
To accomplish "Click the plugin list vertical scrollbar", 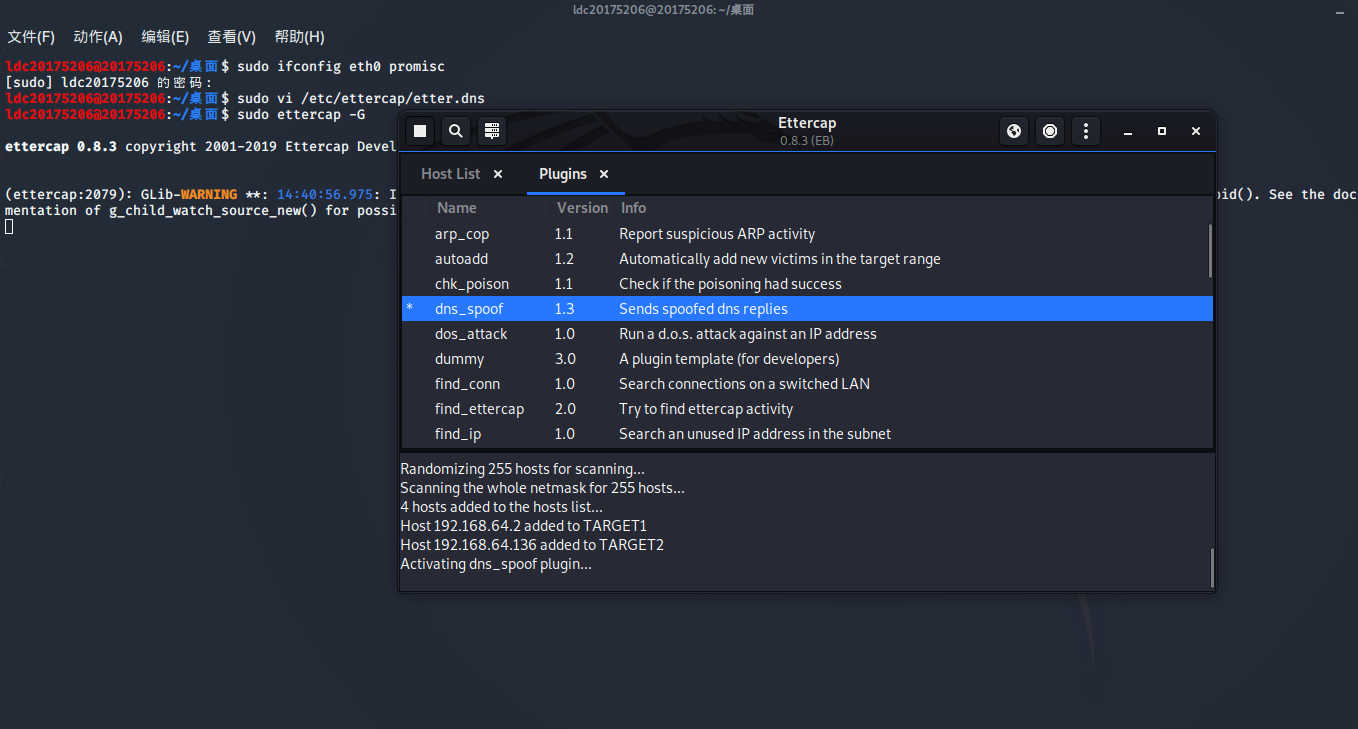I will point(1210,251).
